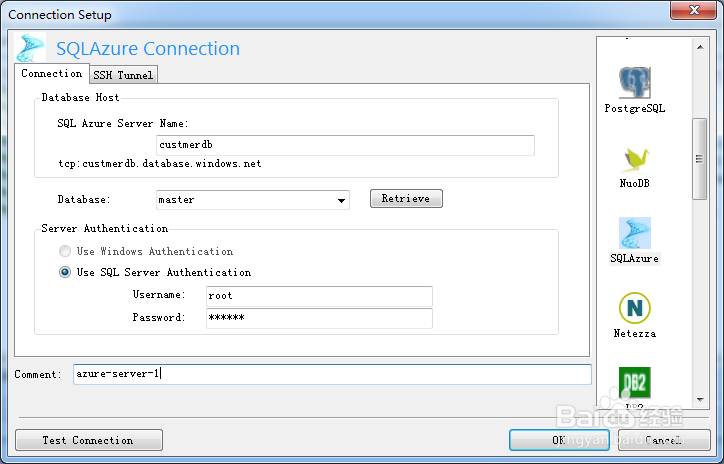Click the Cancel button
The image size is (724, 464).
664,440
